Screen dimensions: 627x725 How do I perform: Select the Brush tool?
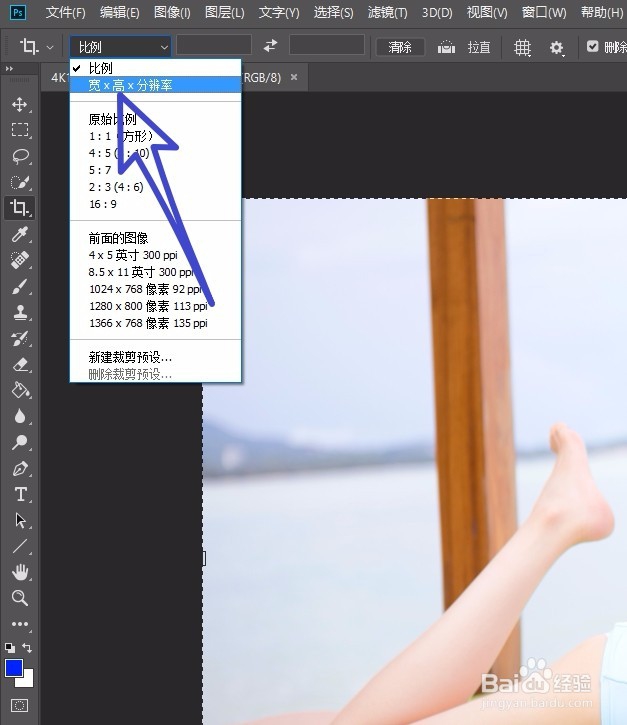point(20,287)
